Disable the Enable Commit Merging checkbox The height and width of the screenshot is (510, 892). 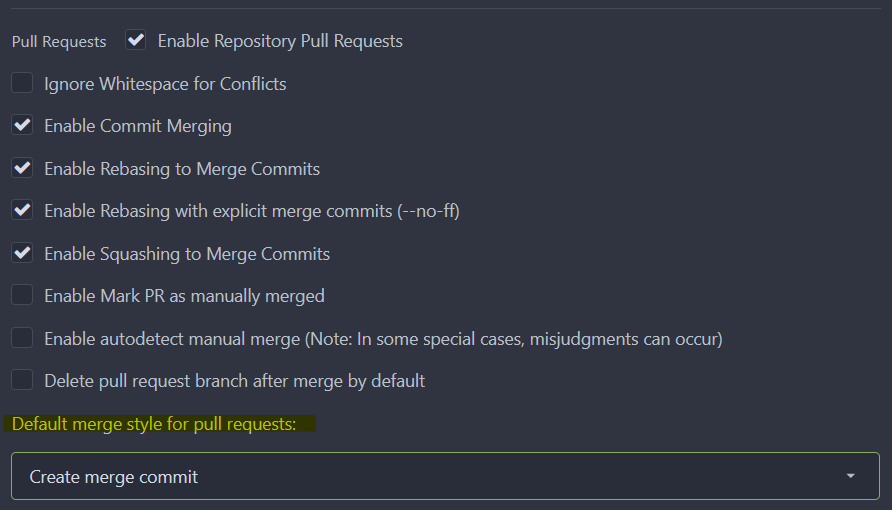click(22, 126)
